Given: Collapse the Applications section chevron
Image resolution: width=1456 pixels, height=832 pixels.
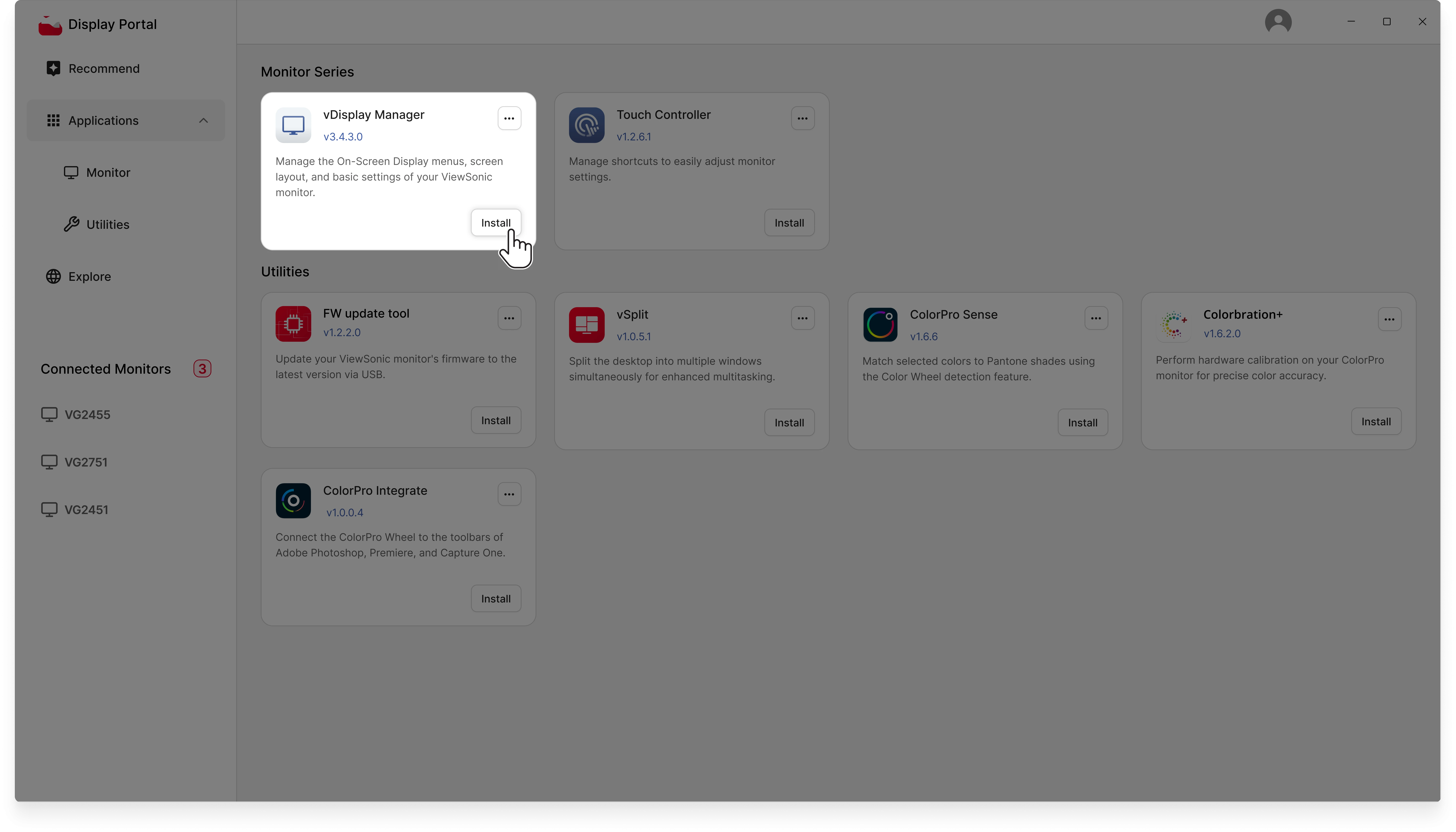Looking at the screenshot, I should [x=203, y=121].
